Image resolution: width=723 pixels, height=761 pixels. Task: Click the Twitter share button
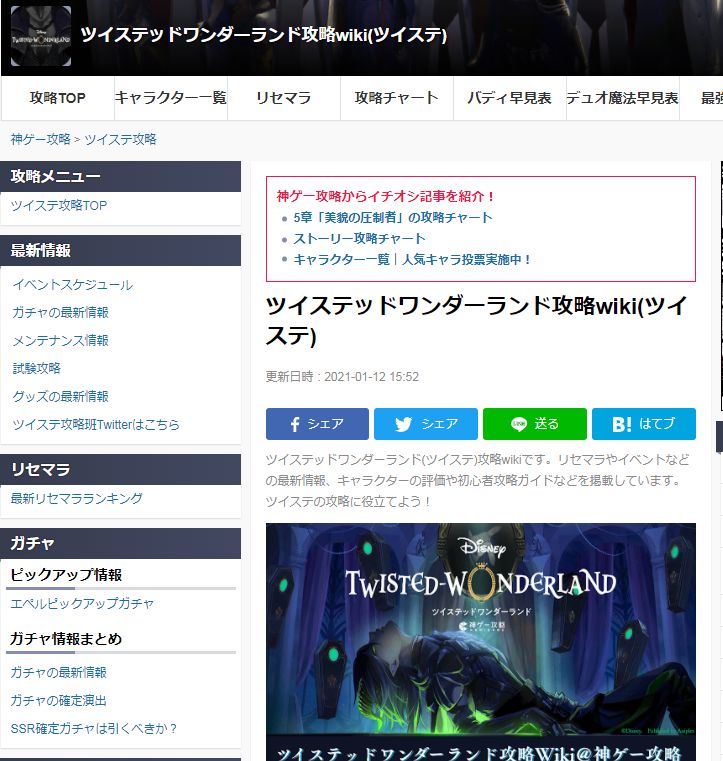(x=426, y=424)
